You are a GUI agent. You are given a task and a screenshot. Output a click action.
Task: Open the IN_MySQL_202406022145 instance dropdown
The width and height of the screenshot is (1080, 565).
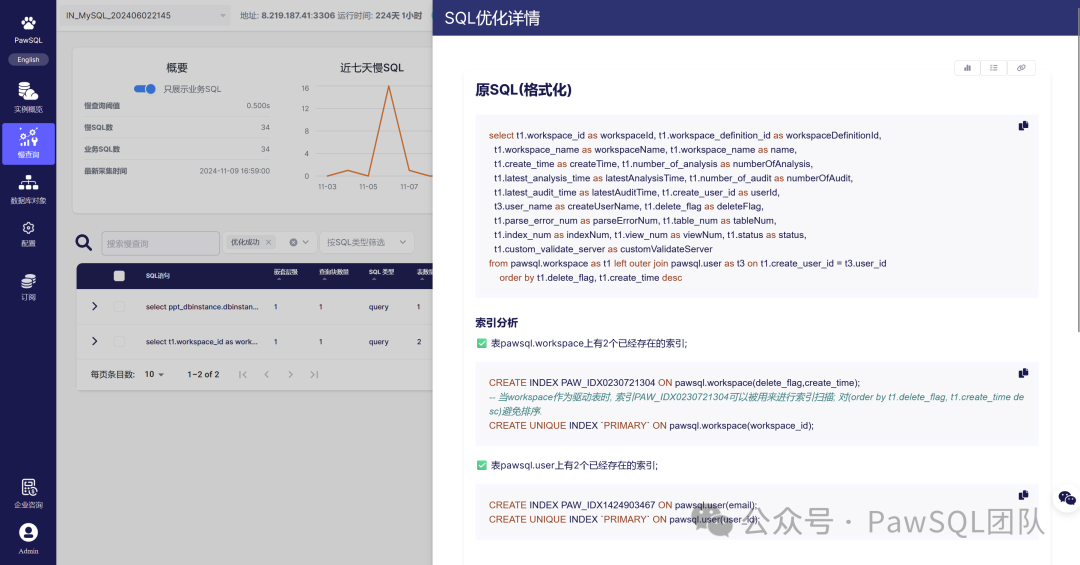click(145, 15)
